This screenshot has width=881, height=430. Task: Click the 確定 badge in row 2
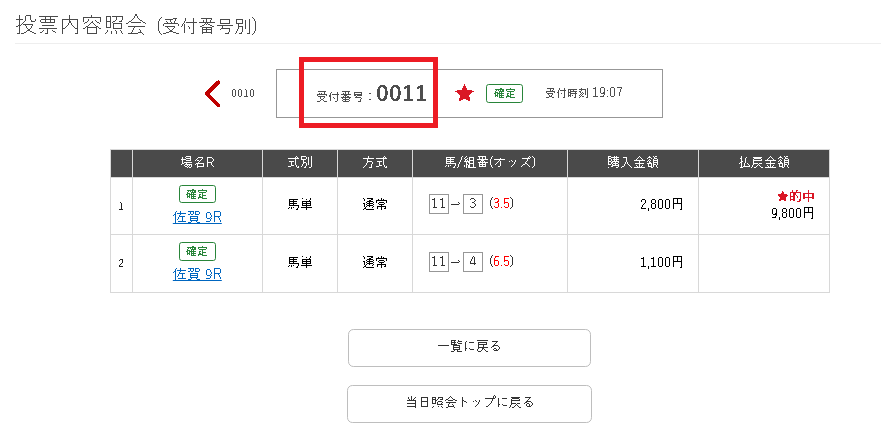pos(197,251)
